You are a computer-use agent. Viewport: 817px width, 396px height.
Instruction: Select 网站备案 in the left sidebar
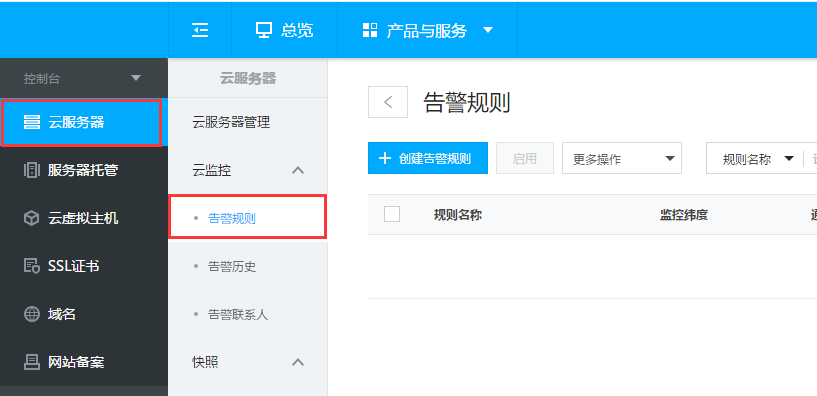pyautogui.click(x=84, y=362)
